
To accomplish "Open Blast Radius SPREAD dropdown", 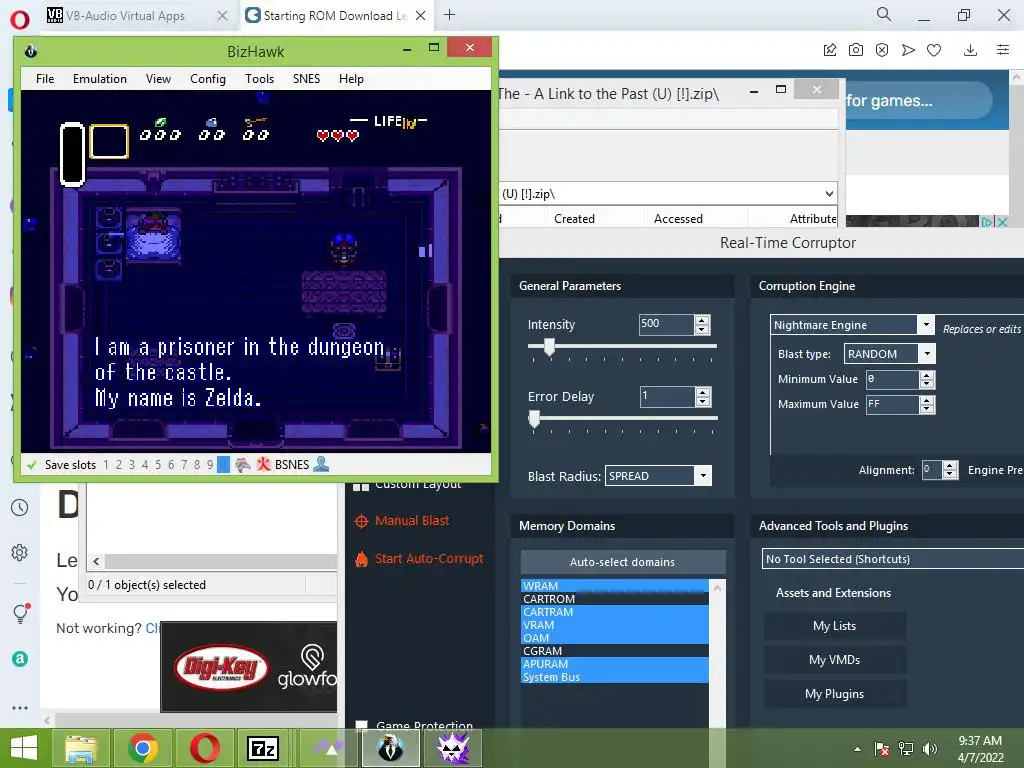I will [703, 476].
